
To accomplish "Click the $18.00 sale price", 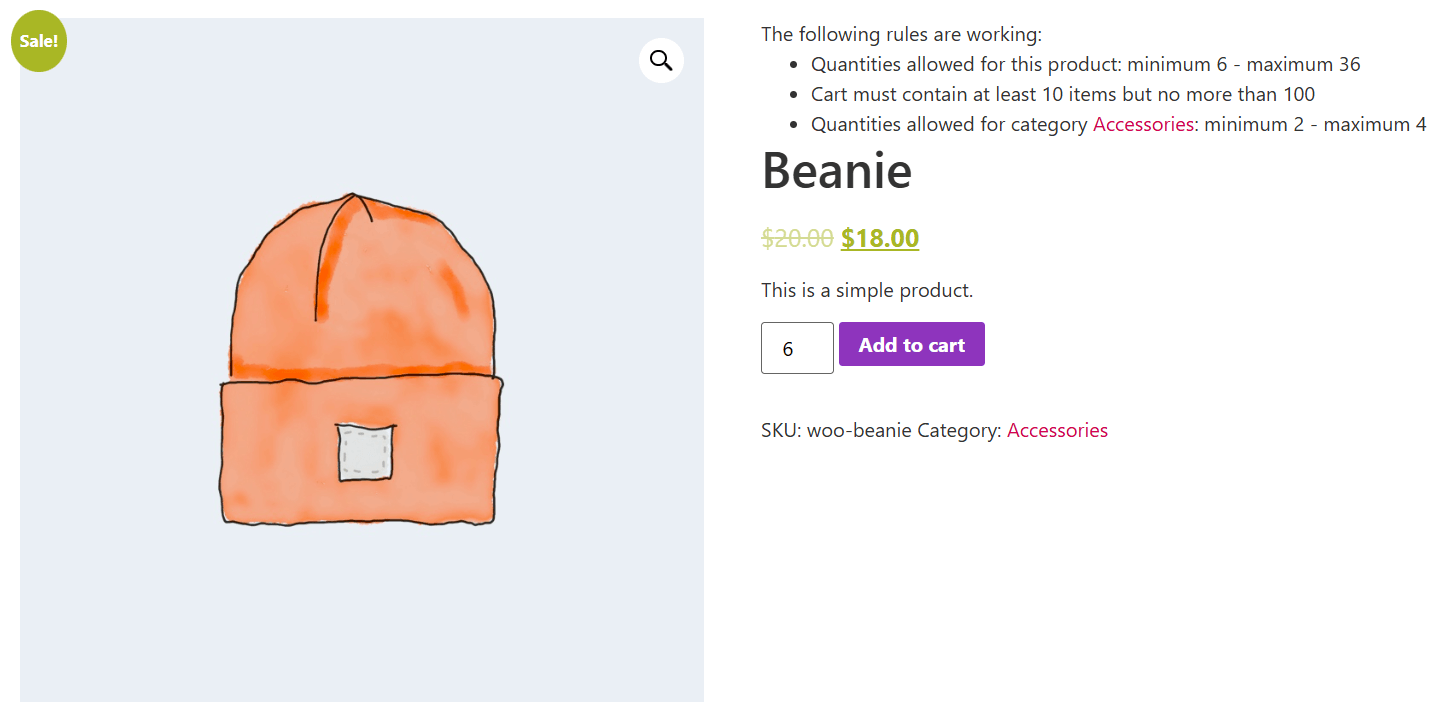I will pos(880,238).
